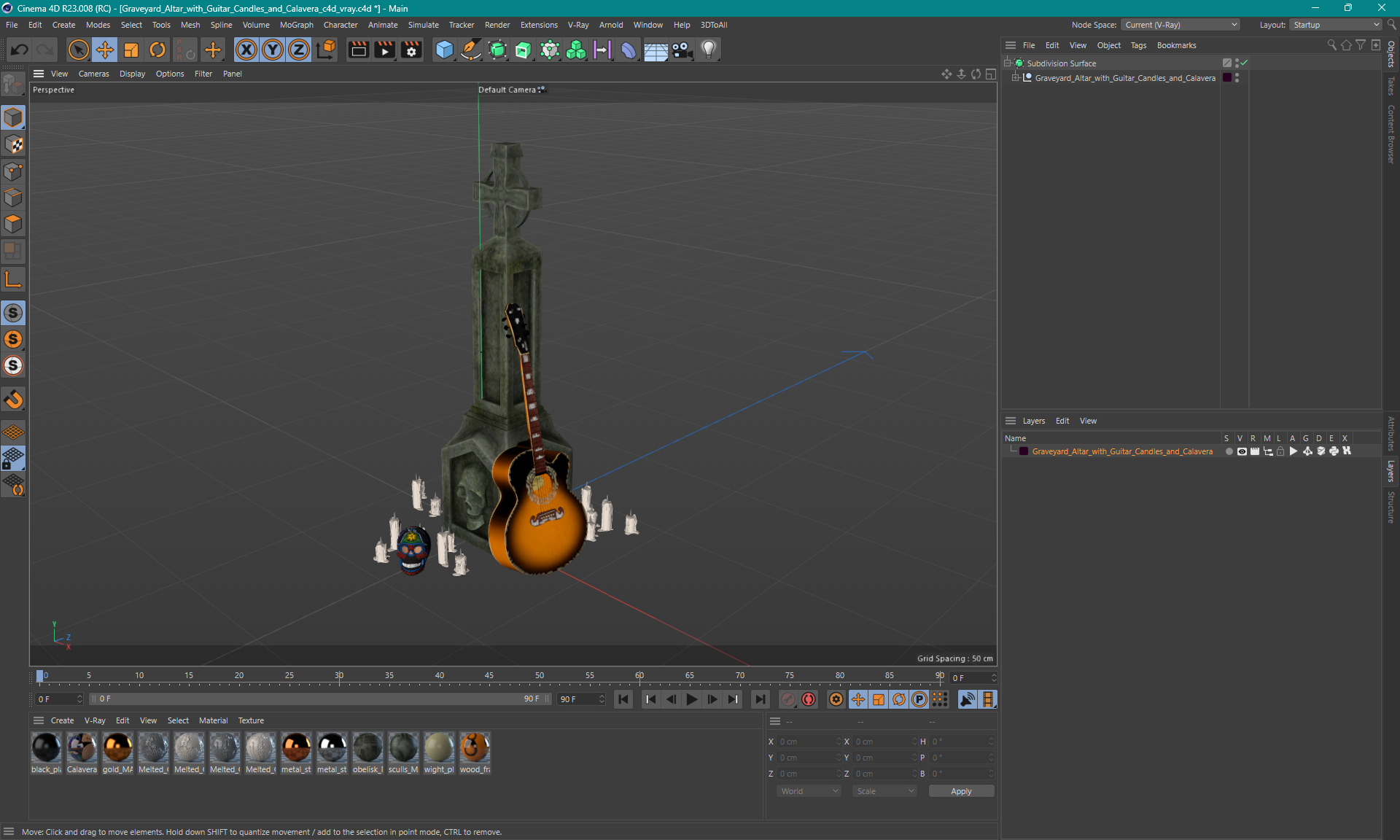Open the Layout Startup dropdown
1400x840 pixels.
pyautogui.click(x=1337, y=25)
